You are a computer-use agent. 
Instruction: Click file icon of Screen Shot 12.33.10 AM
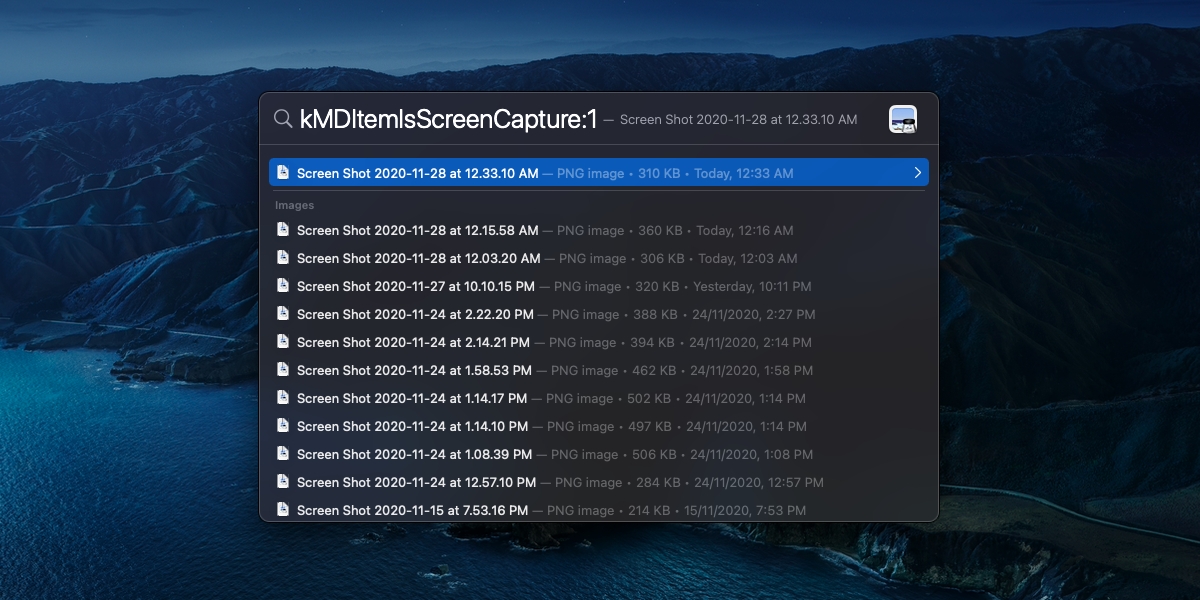click(283, 173)
